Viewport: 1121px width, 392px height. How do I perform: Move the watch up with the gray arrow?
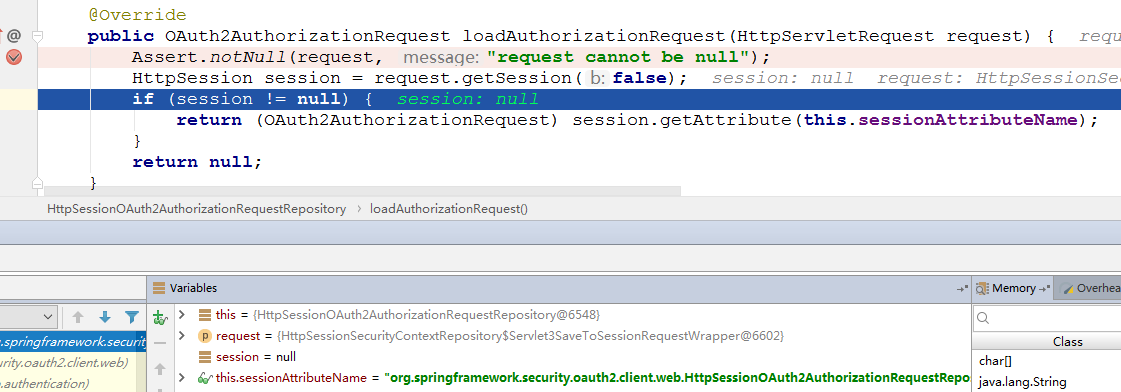click(160, 369)
